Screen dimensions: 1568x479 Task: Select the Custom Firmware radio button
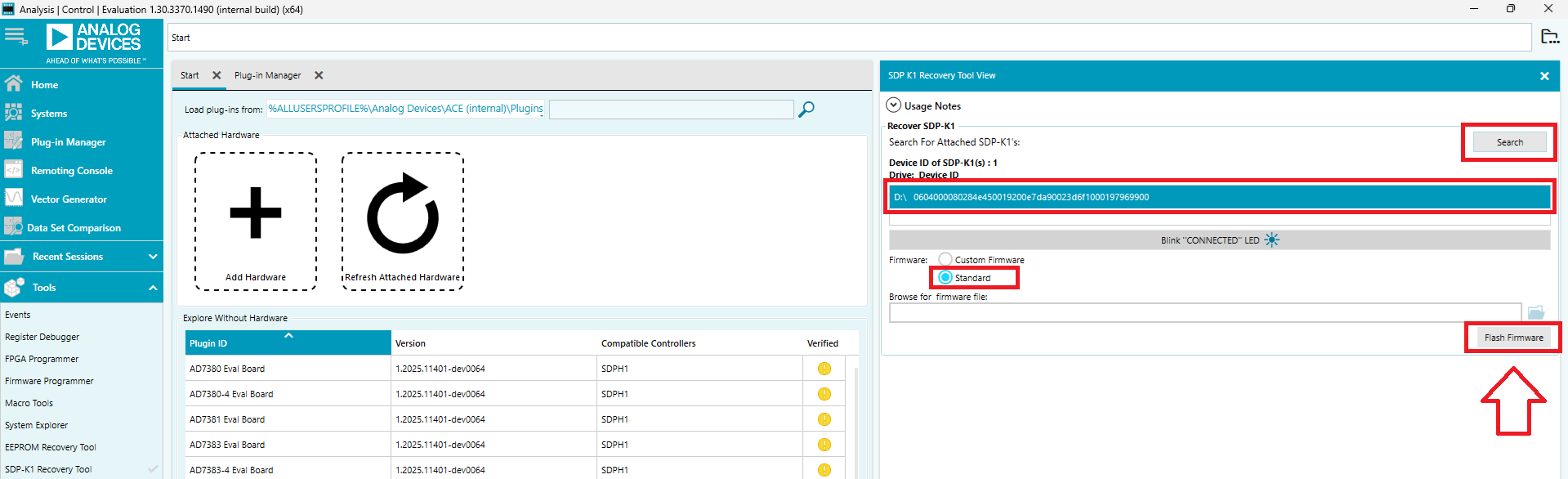pos(945,259)
